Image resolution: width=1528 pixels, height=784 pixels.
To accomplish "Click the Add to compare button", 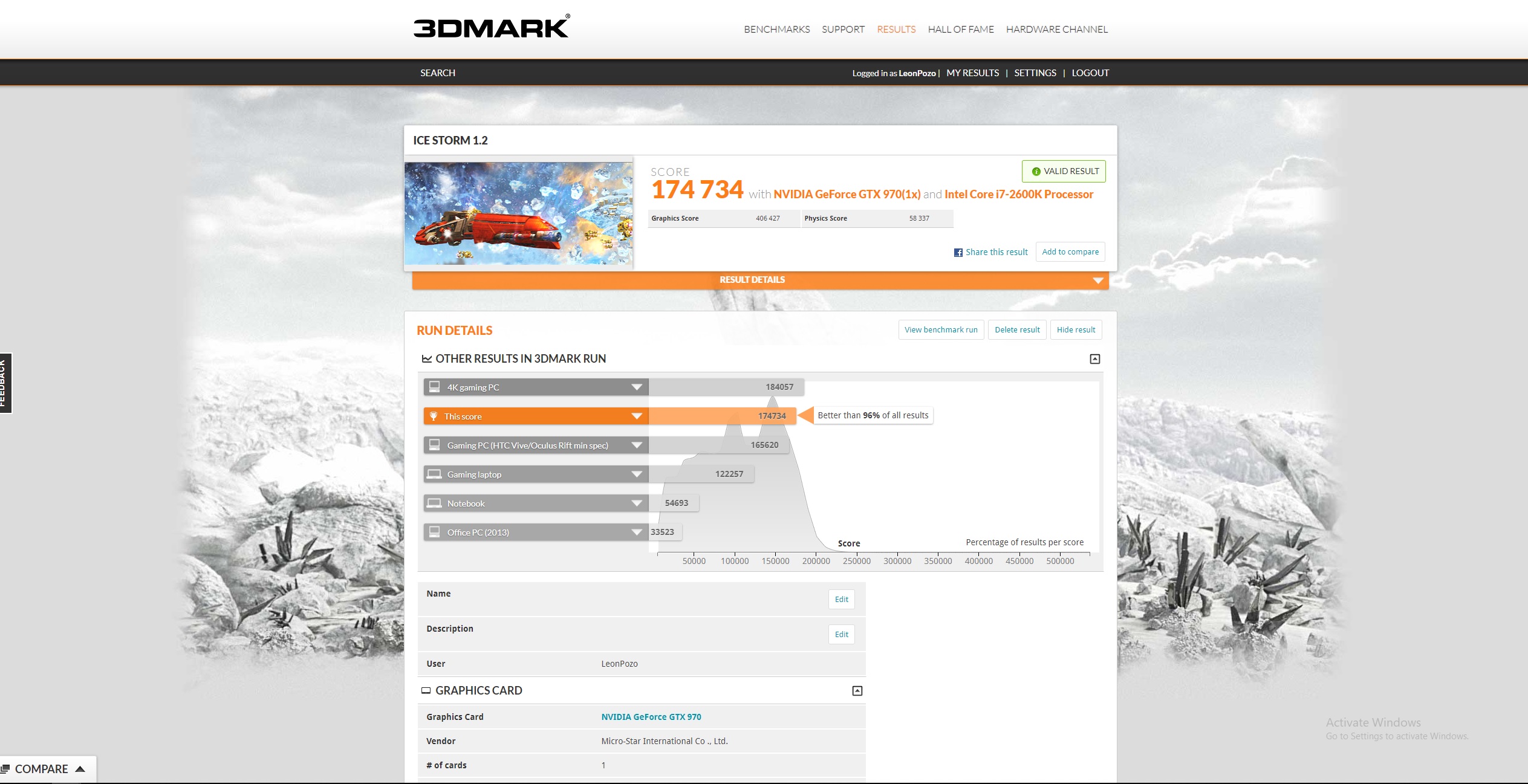I will [x=1070, y=252].
